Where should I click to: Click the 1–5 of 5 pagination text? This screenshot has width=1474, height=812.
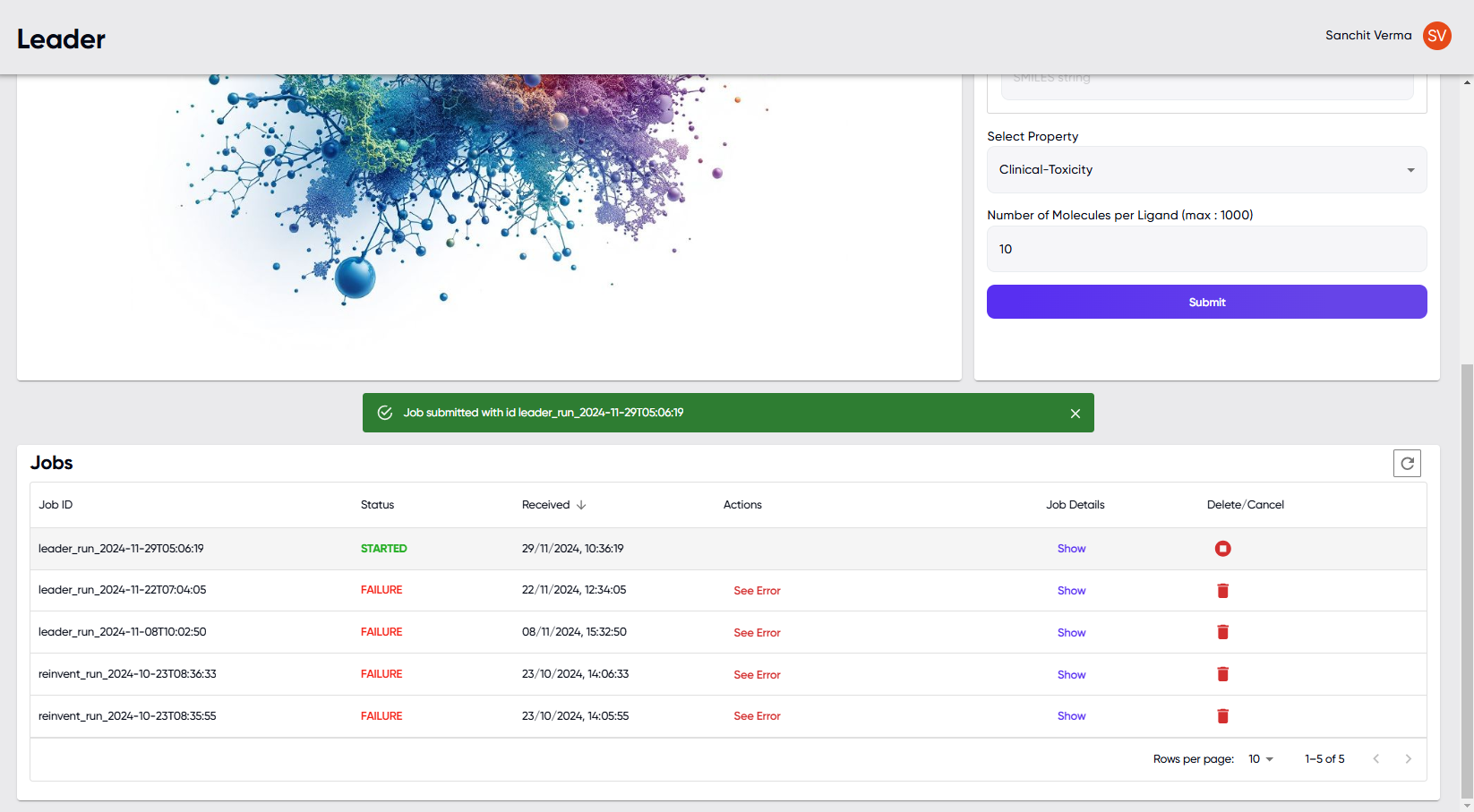1324,759
